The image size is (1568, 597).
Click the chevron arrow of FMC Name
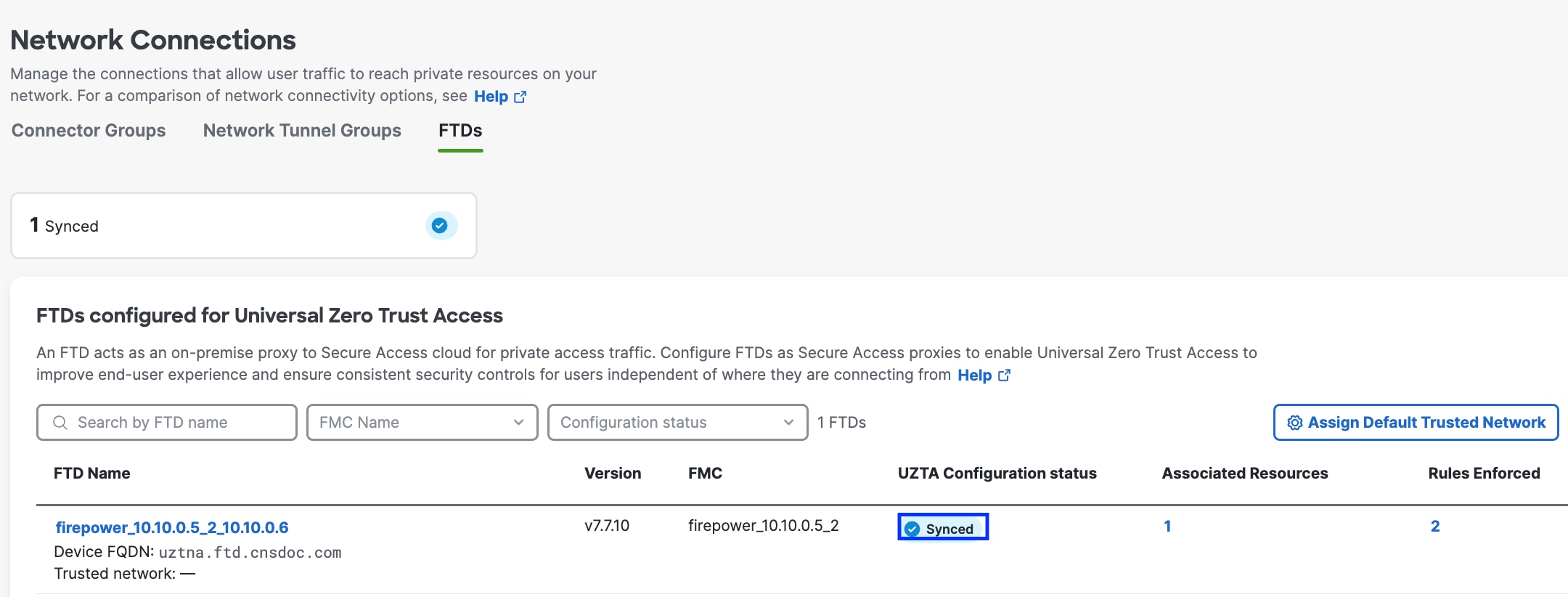tap(518, 423)
